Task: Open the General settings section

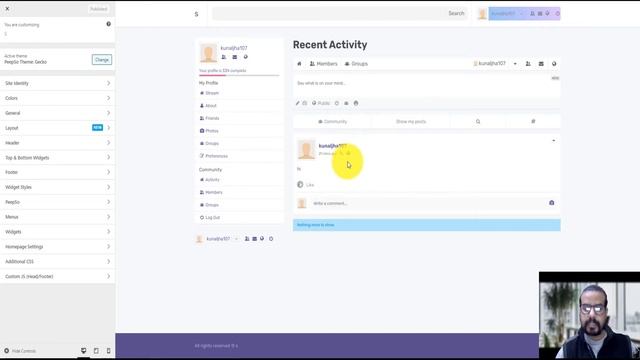Action: click(58, 113)
